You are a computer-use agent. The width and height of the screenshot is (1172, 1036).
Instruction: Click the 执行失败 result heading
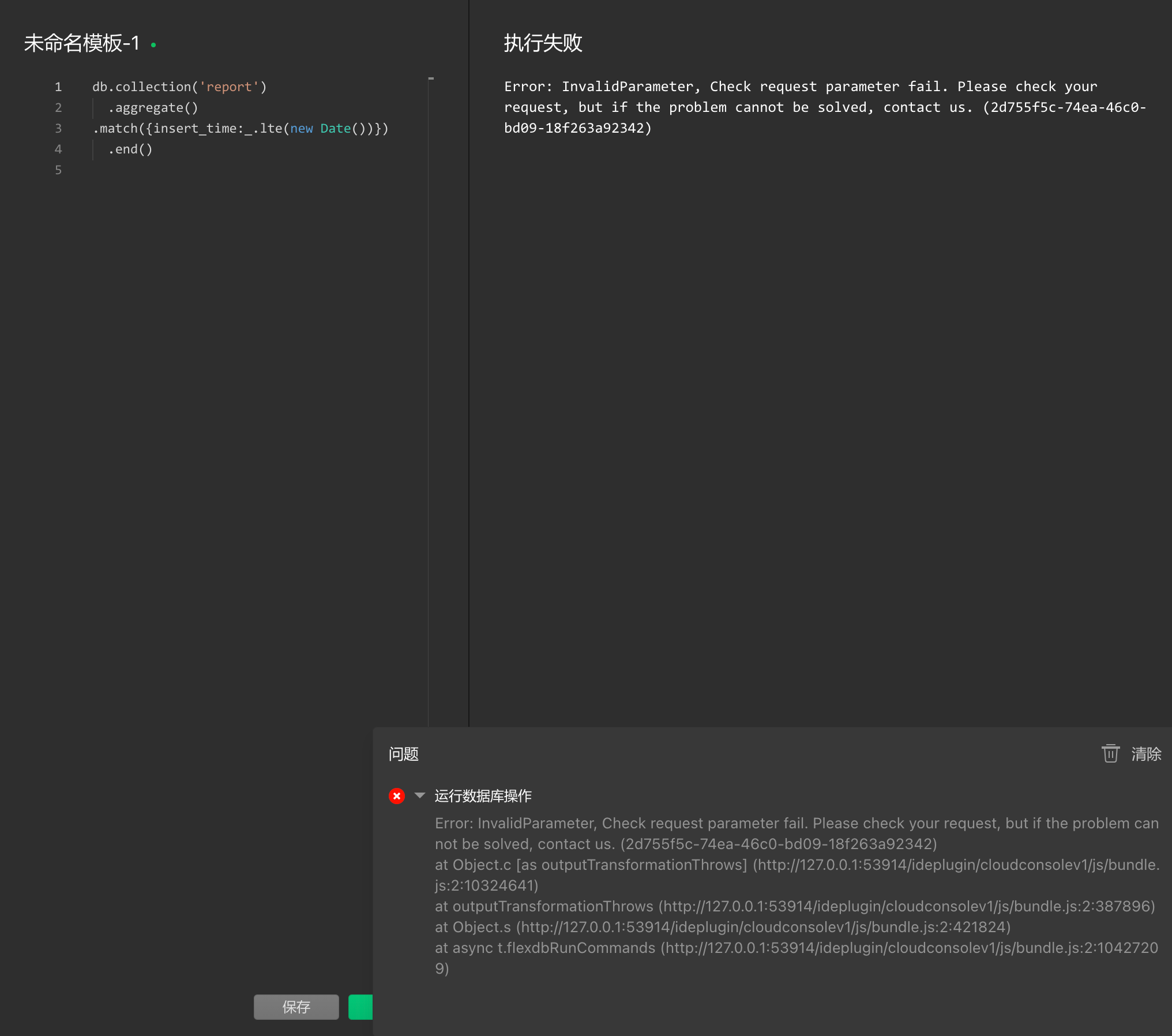pos(543,43)
